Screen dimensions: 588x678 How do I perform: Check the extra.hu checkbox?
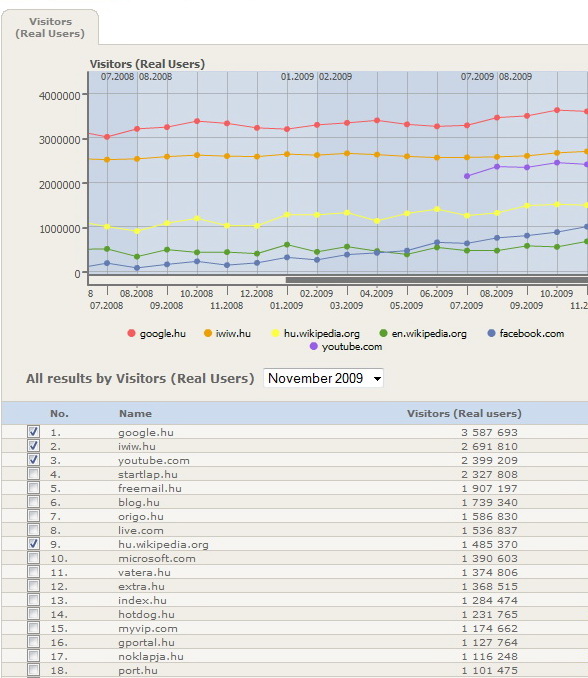click(33, 585)
